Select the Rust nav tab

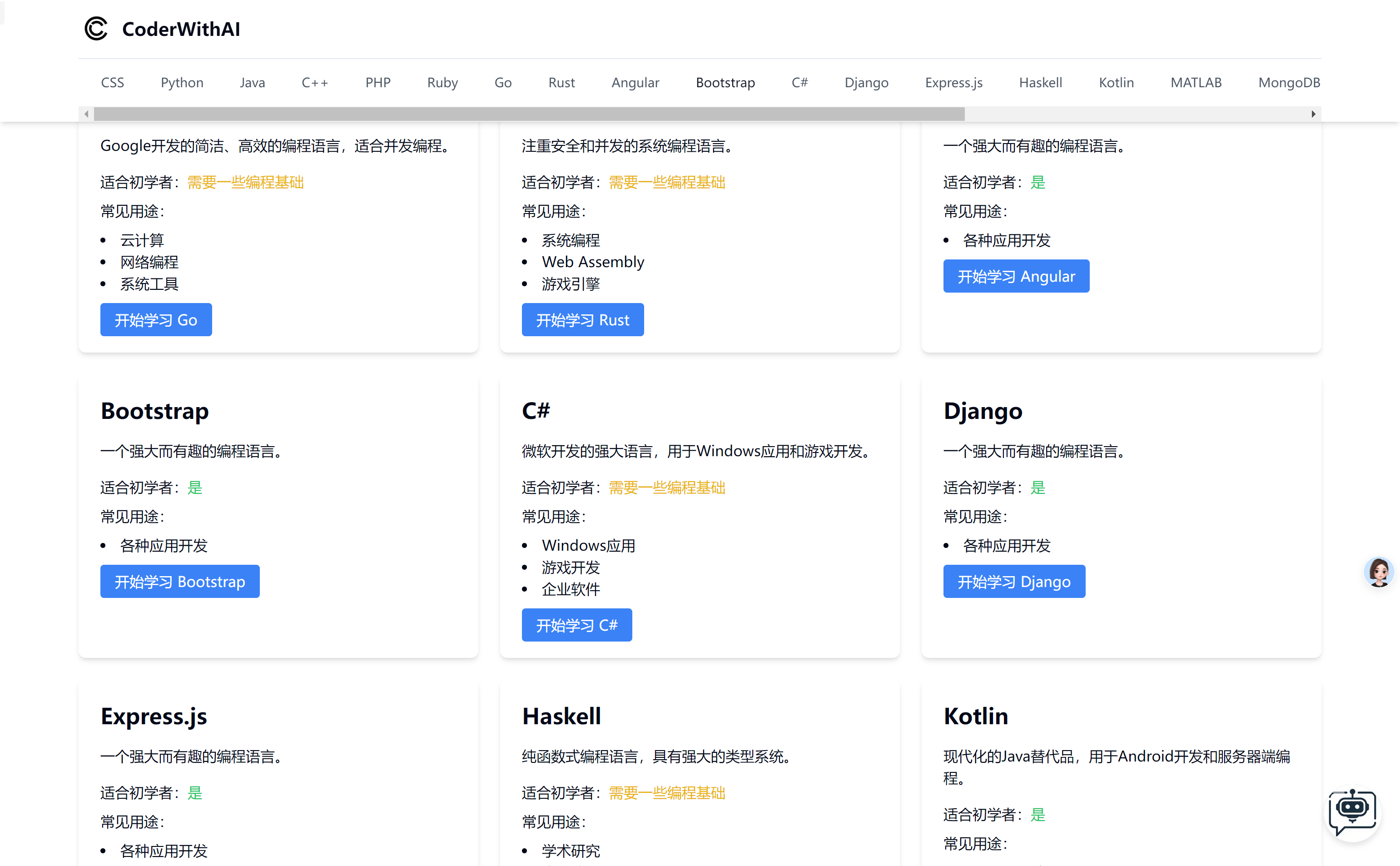[x=561, y=83]
